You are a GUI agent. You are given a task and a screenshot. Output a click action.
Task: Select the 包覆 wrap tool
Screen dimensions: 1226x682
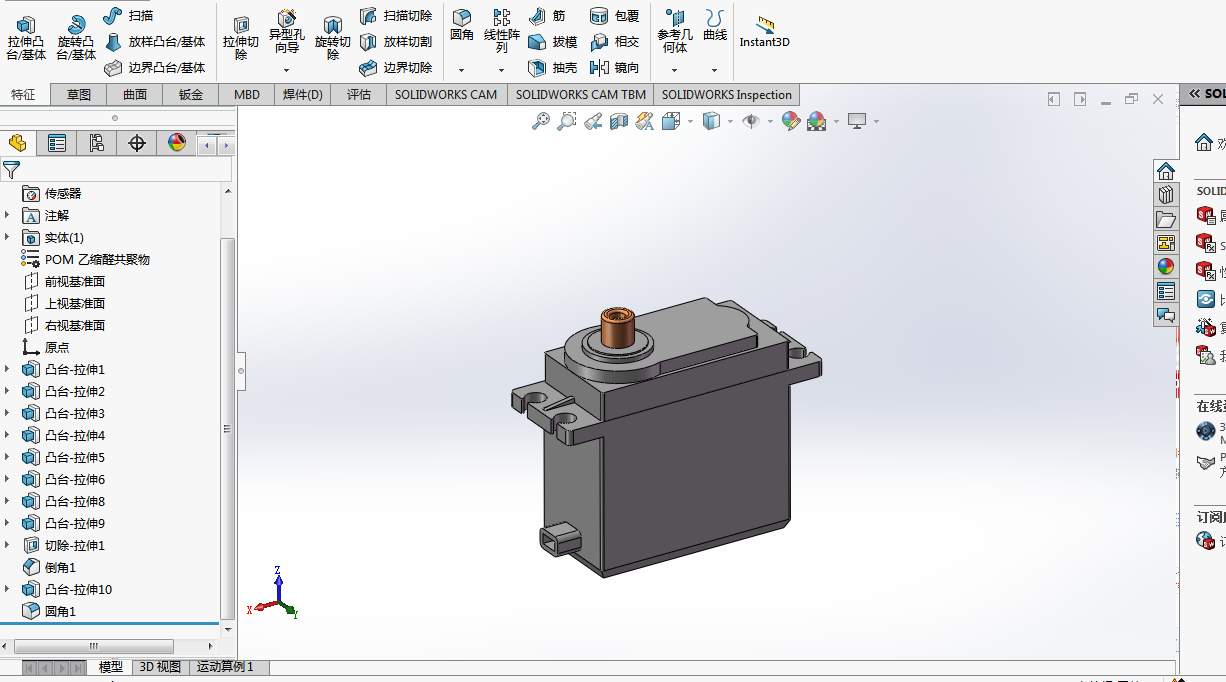(x=614, y=16)
